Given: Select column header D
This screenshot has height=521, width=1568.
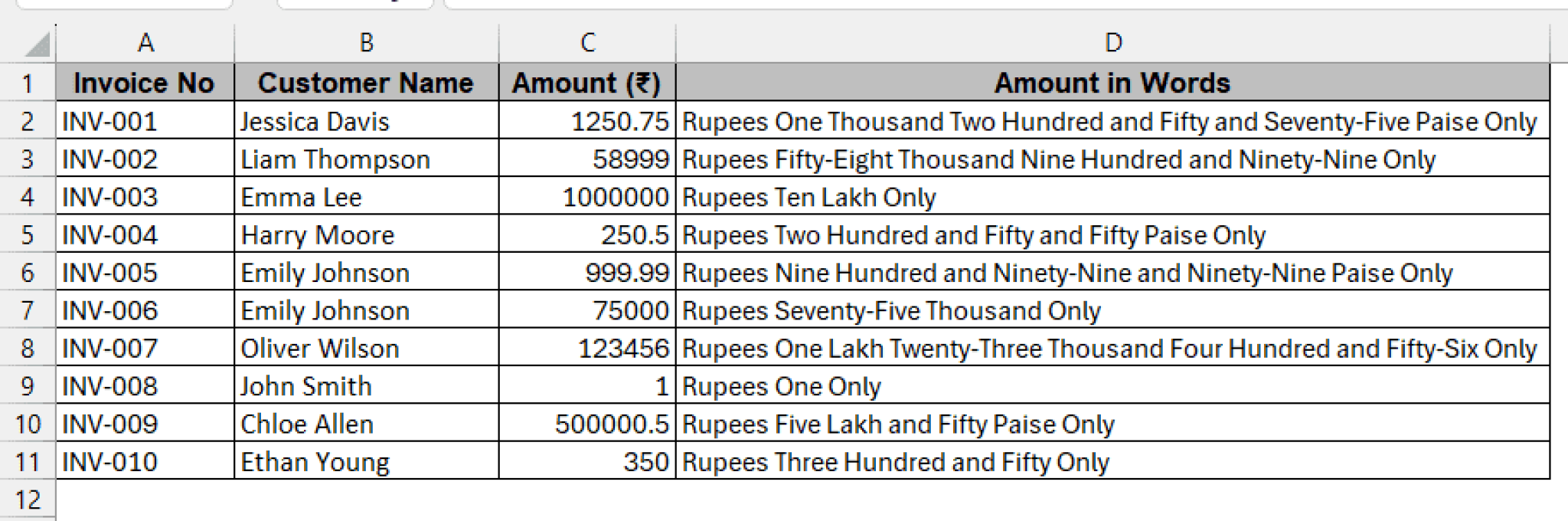Looking at the screenshot, I should click(x=1110, y=44).
